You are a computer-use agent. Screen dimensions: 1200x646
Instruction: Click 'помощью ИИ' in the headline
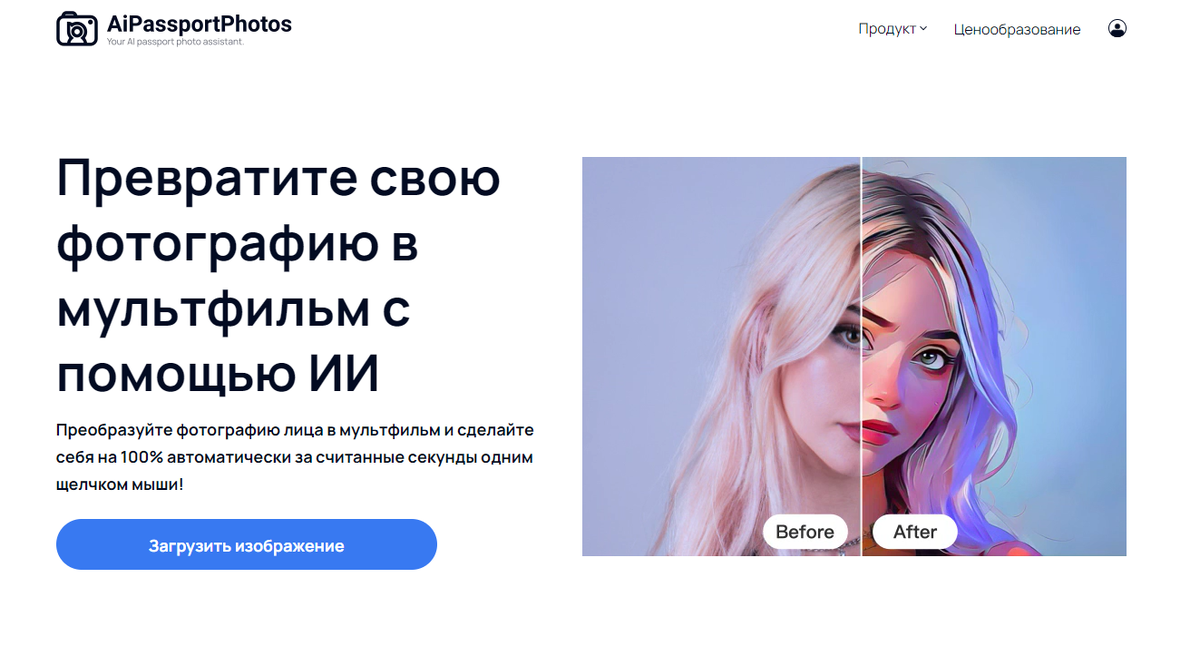pos(218,375)
